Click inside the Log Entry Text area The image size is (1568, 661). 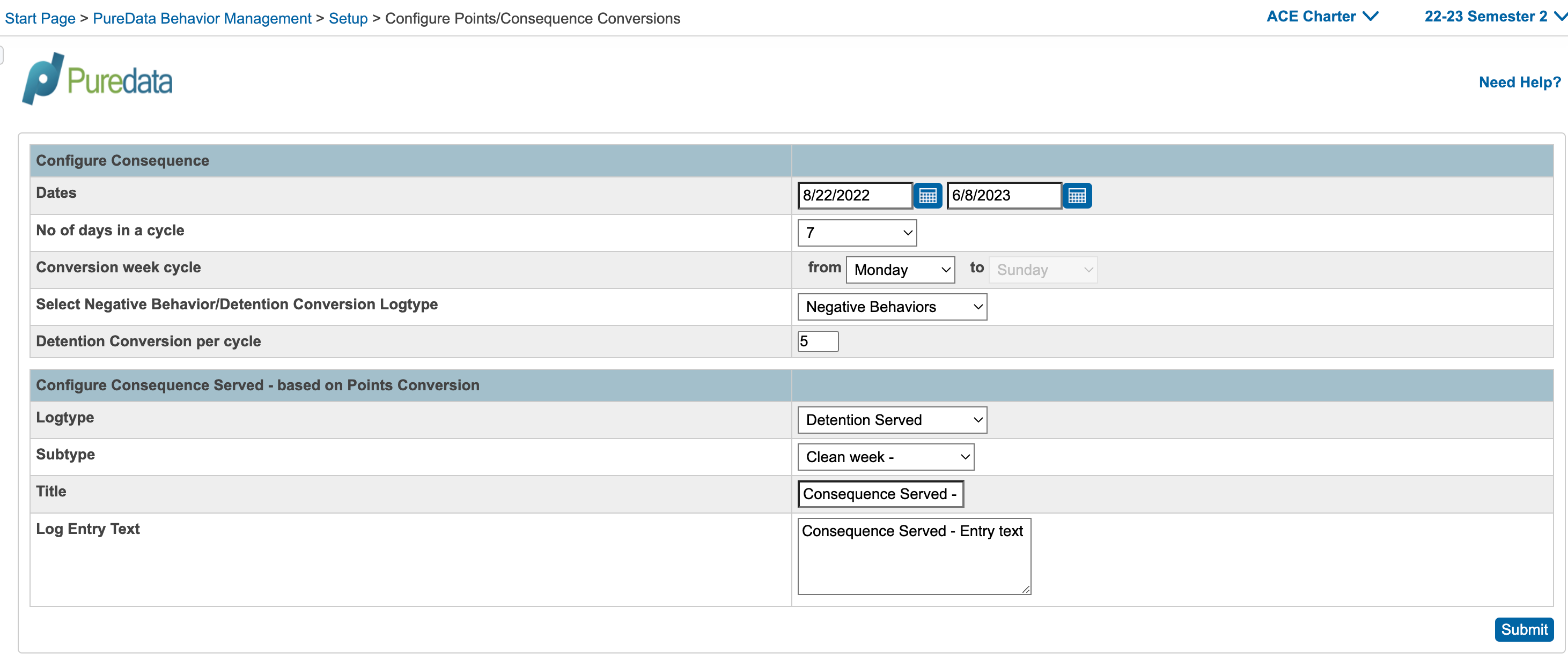(x=913, y=554)
